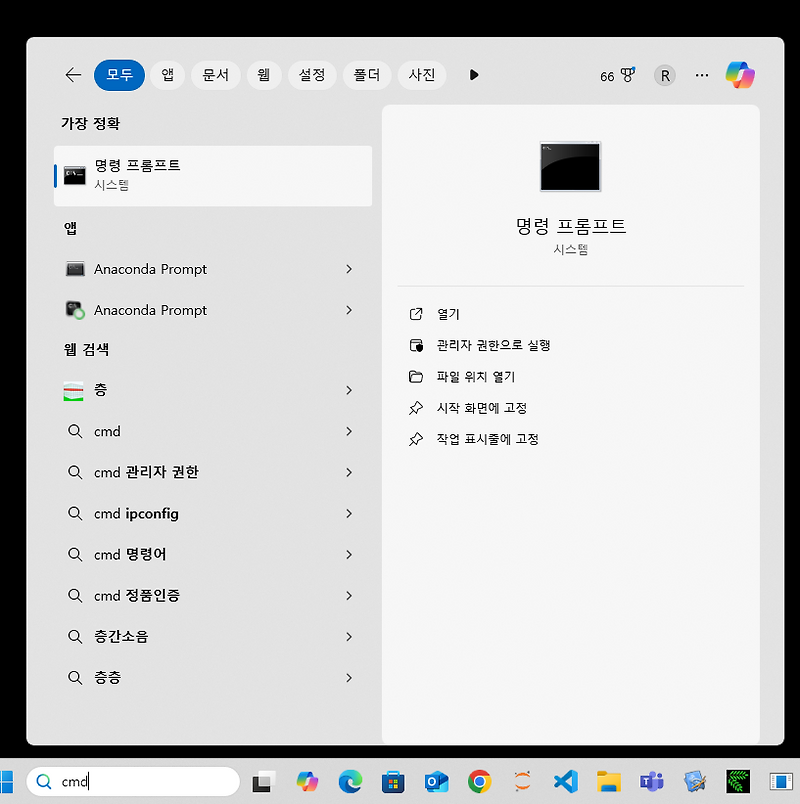This screenshot has height=804, width=800.
Task: Open the Microsoft Store from the taskbar
Action: pyautogui.click(x=393, y=781)
